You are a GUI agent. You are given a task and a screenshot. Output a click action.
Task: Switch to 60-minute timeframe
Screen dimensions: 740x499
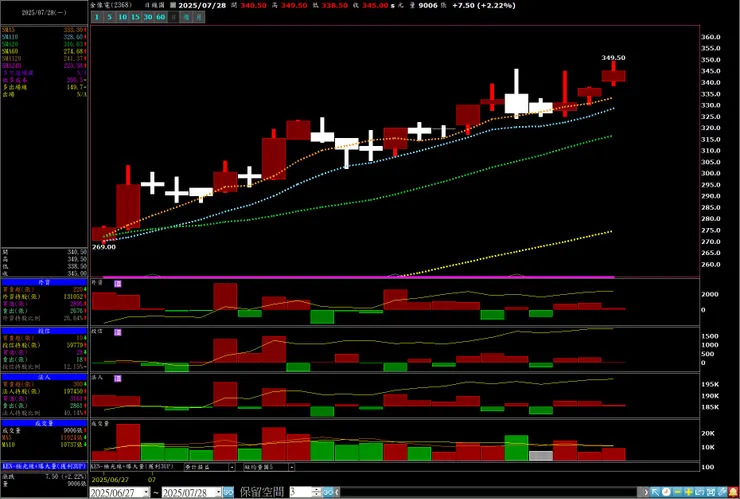(x=161, y=17)
